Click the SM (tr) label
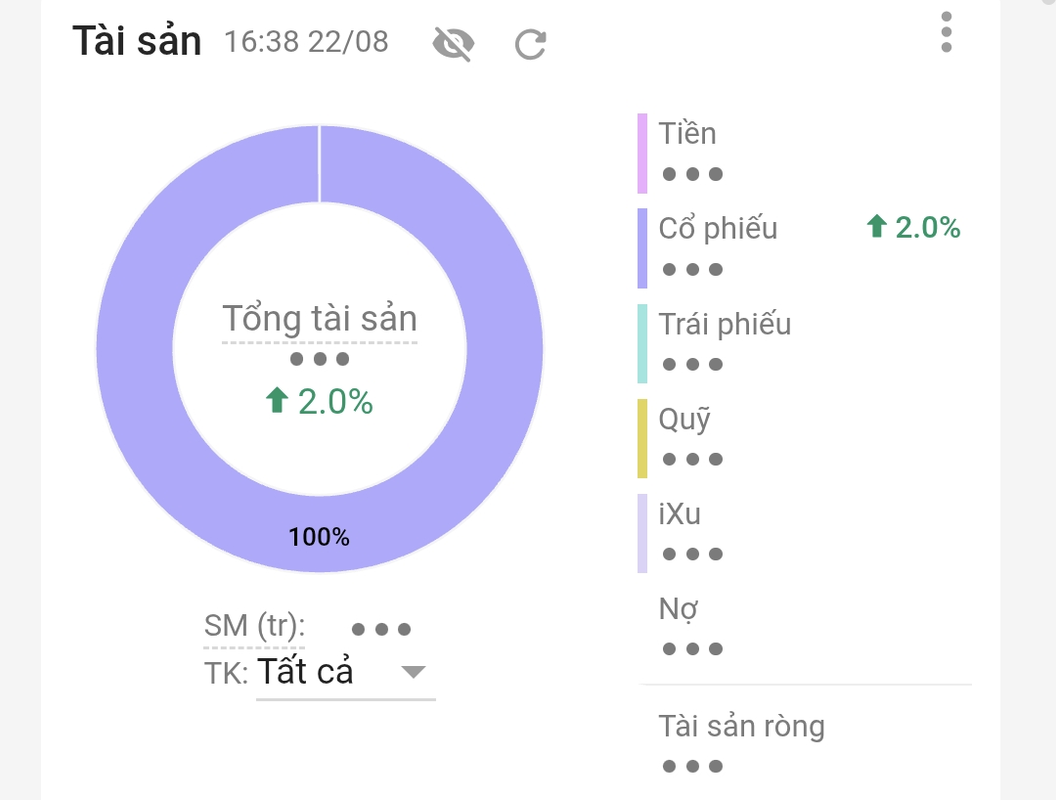Screen dimensions: 1056x800 point(254,626)
